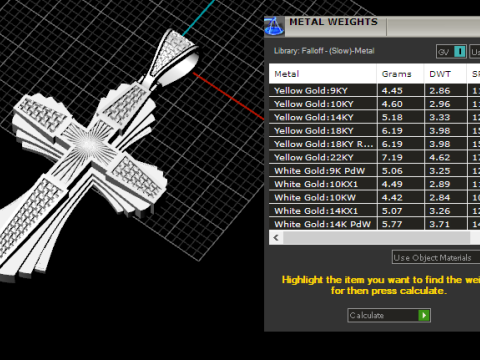
Task: Click the Metal Weights scale icon
Action: click(274, 26)
